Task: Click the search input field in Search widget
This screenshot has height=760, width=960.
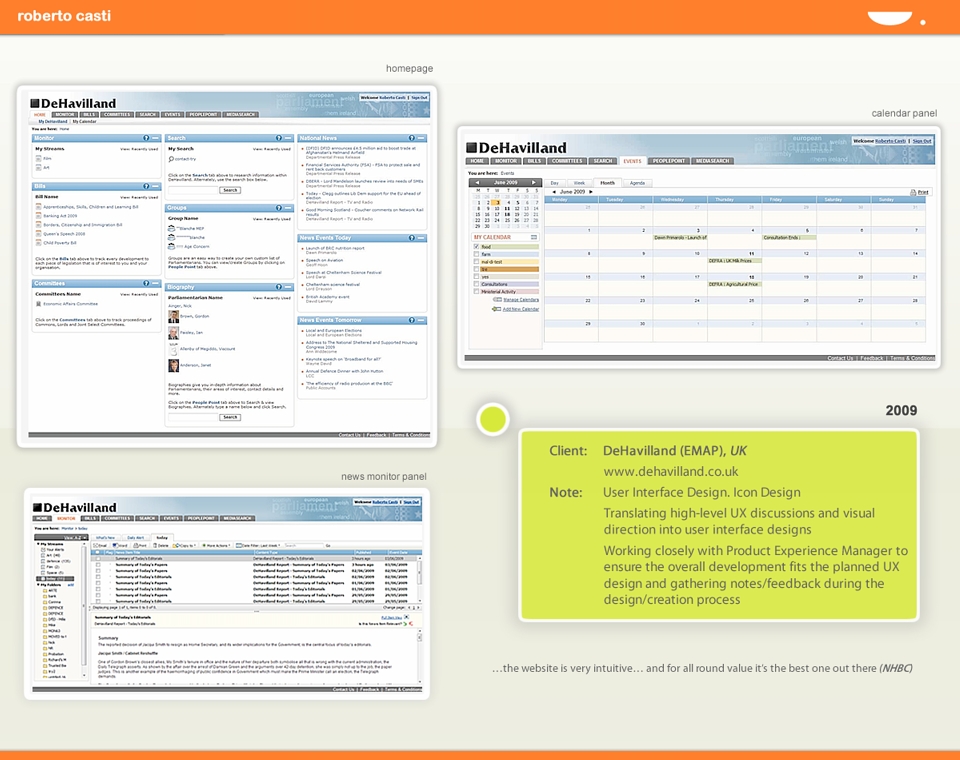Action: pos(193,190)
